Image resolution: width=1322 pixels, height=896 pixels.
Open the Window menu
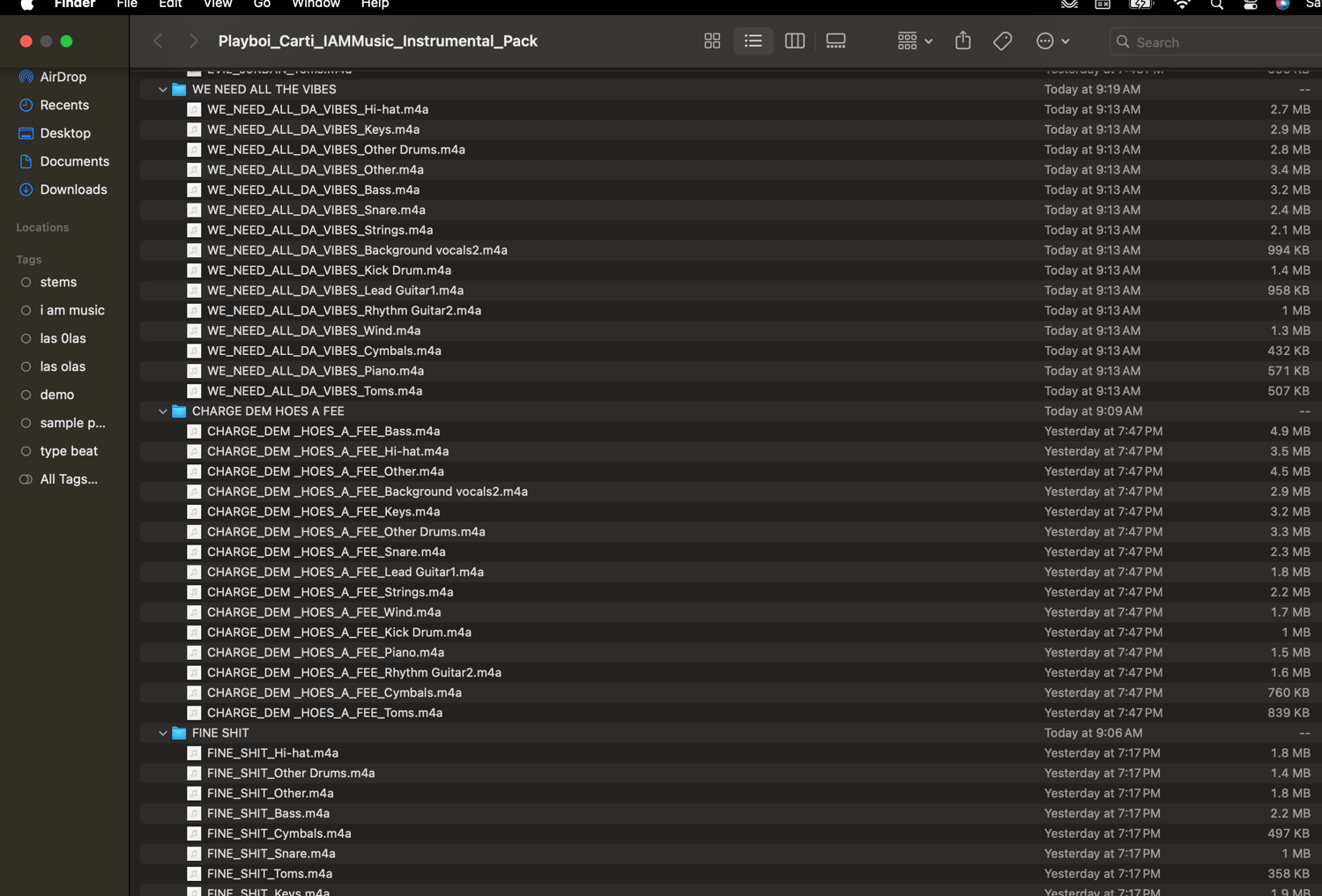(316, 4)
